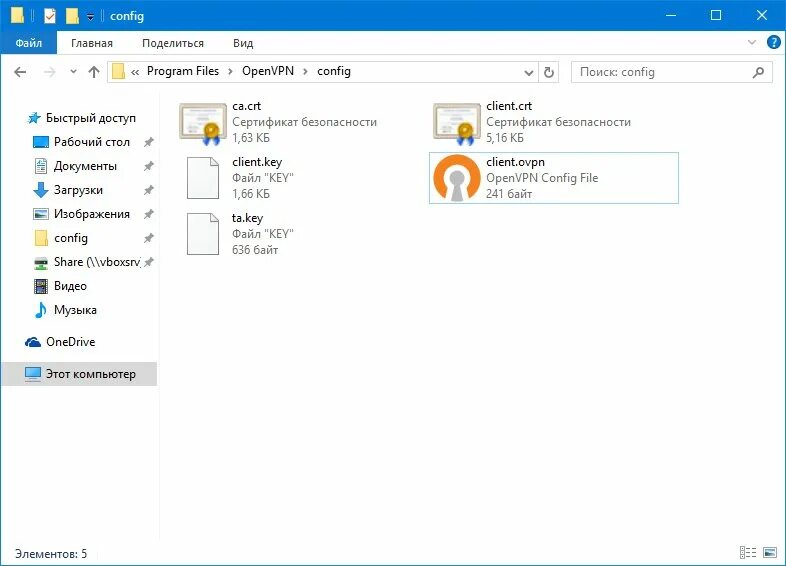786x566 pixels.
Task: Click the search magnifier icon
Action: point(758,72)
